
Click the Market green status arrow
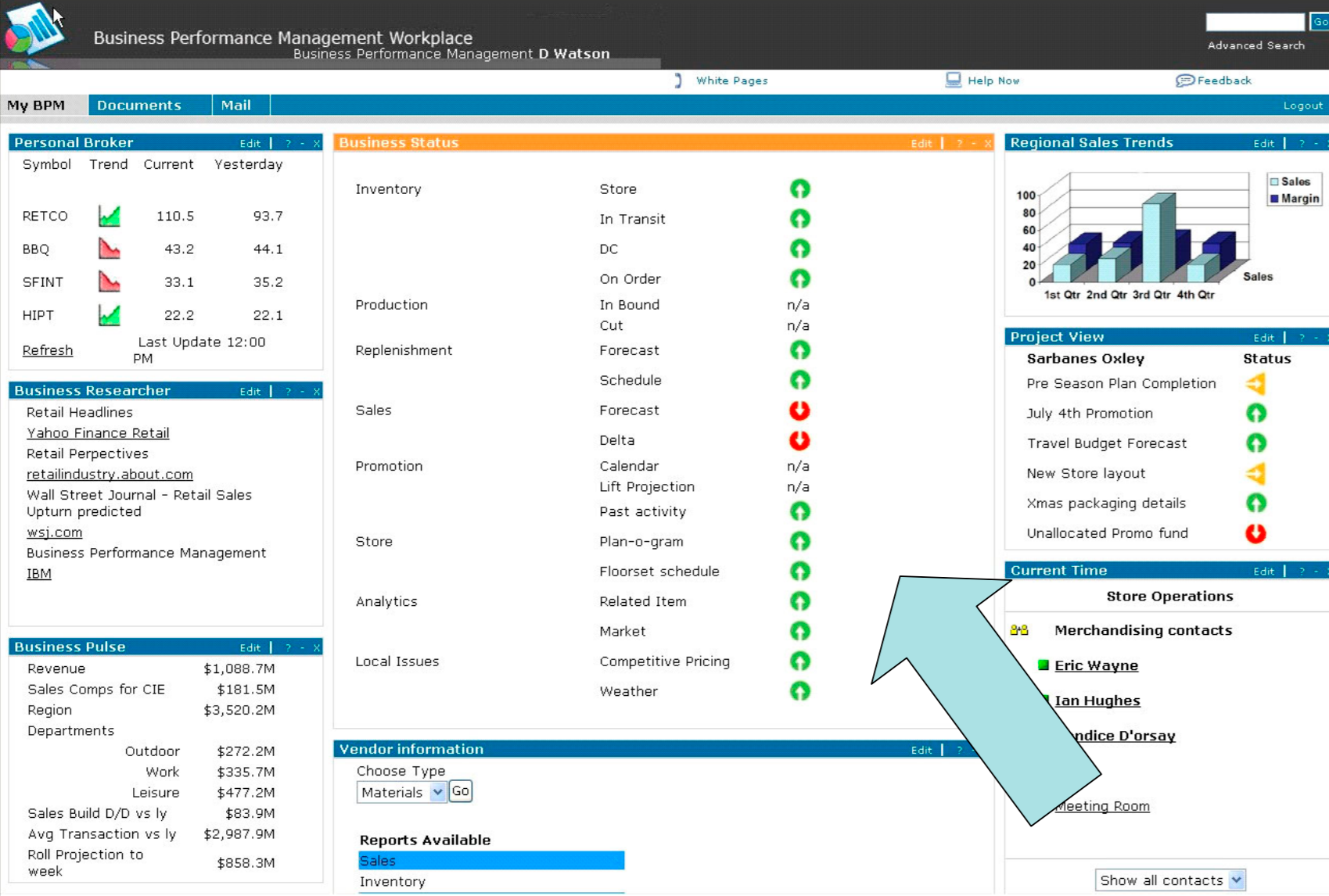pos(799,631)
